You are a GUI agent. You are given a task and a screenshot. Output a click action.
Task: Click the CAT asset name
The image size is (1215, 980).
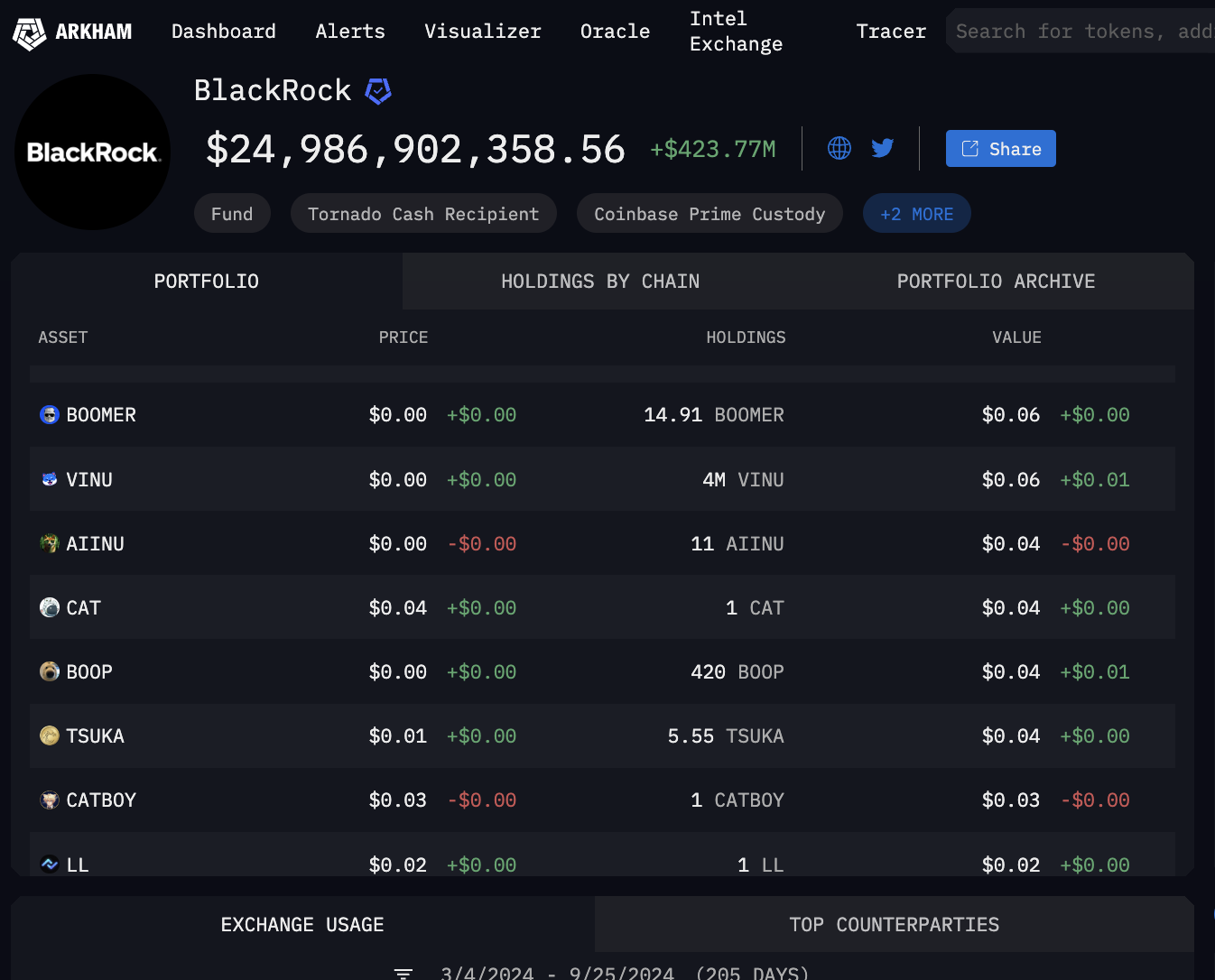[84, 607]
